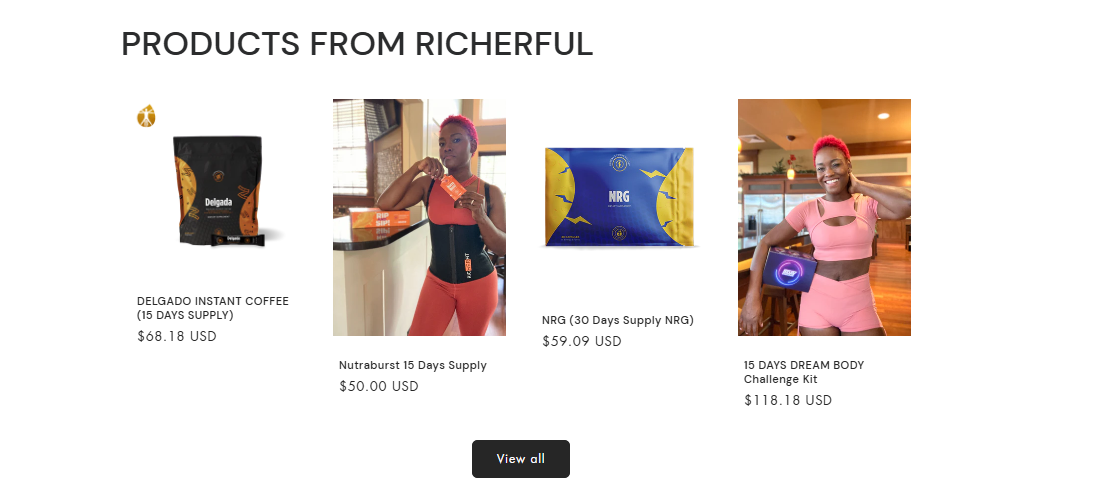Click the NRG logo text on the package

tap(619, 196)
